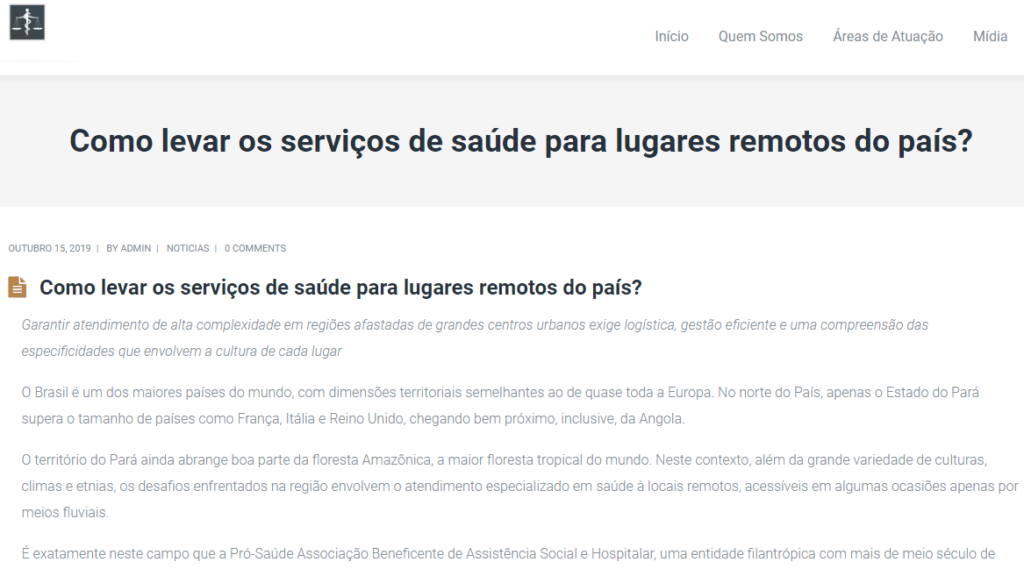Click the word "BY" in post metadata
The image size is (1024, 569).
point(112,248)
